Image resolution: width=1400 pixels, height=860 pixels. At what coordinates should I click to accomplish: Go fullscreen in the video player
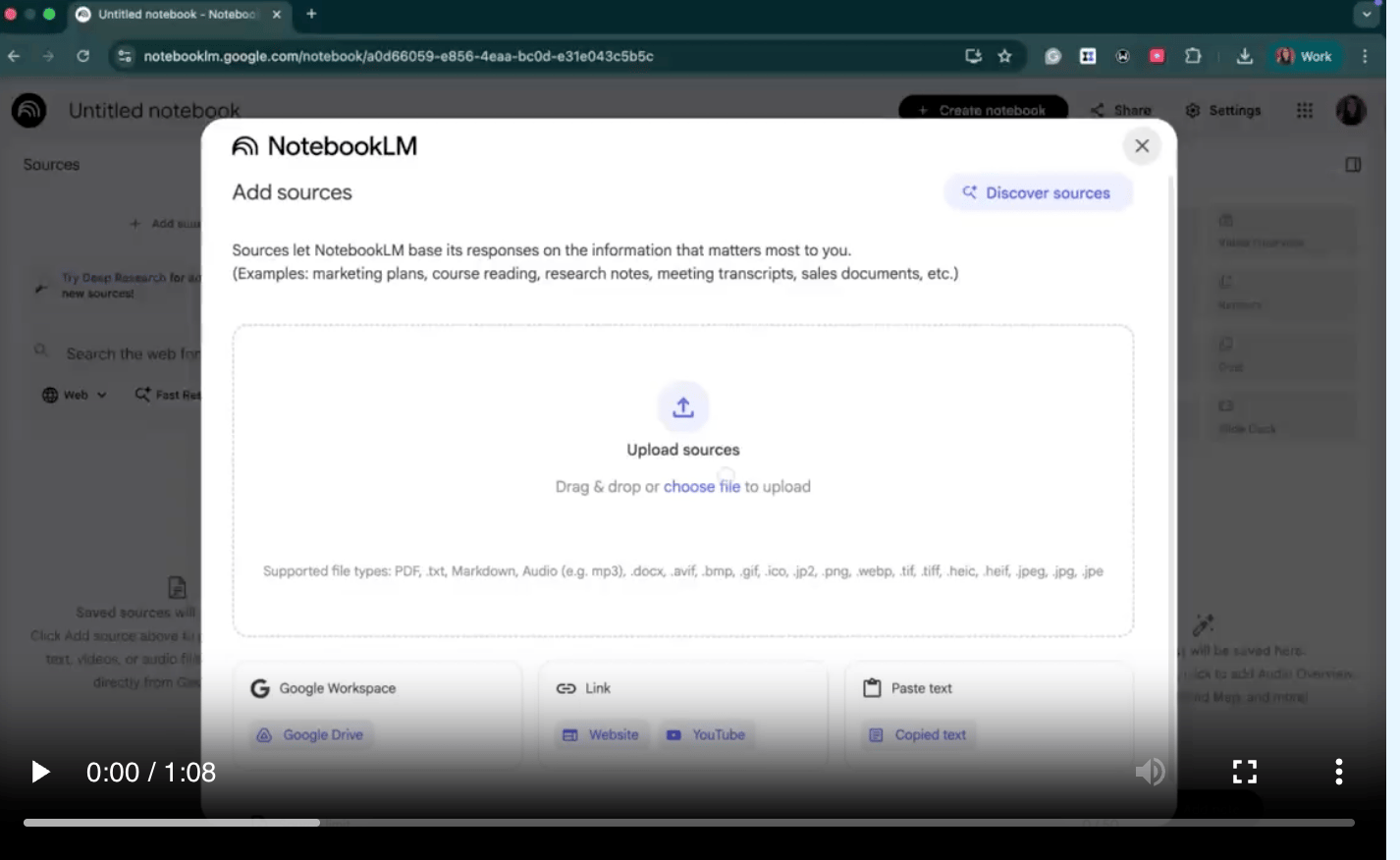[1245, 772]
